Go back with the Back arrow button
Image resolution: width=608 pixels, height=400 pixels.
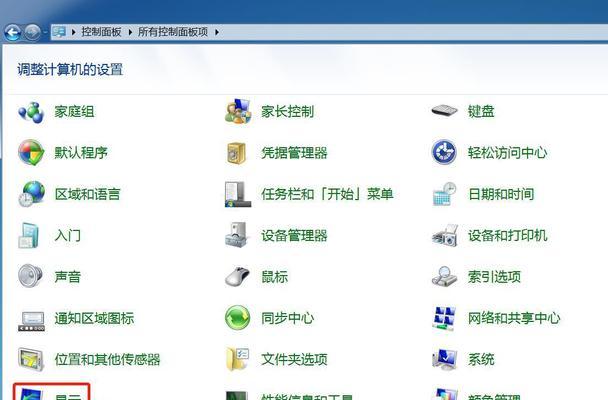[x=12, y=32]
